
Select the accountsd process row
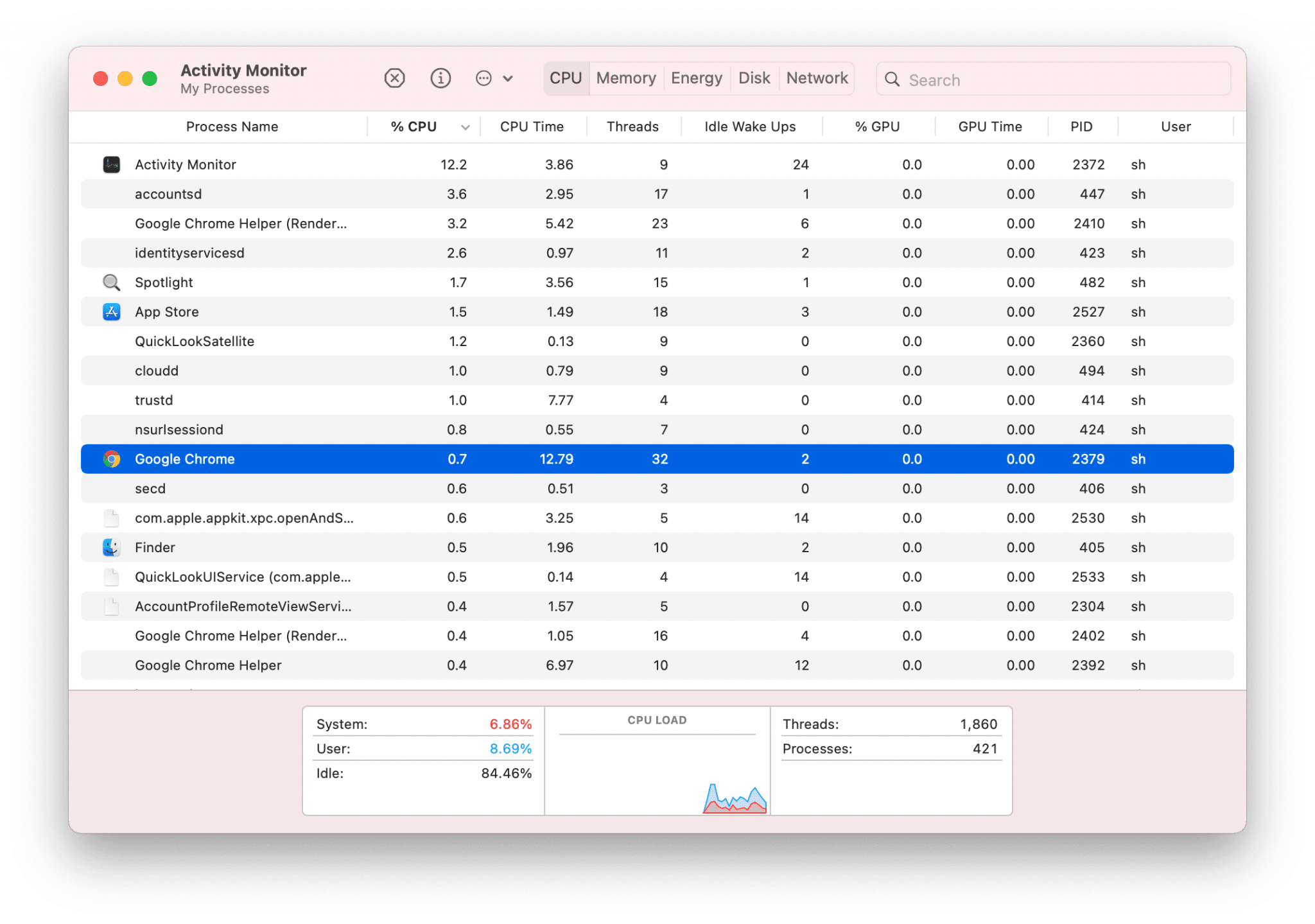click(657, 194)
